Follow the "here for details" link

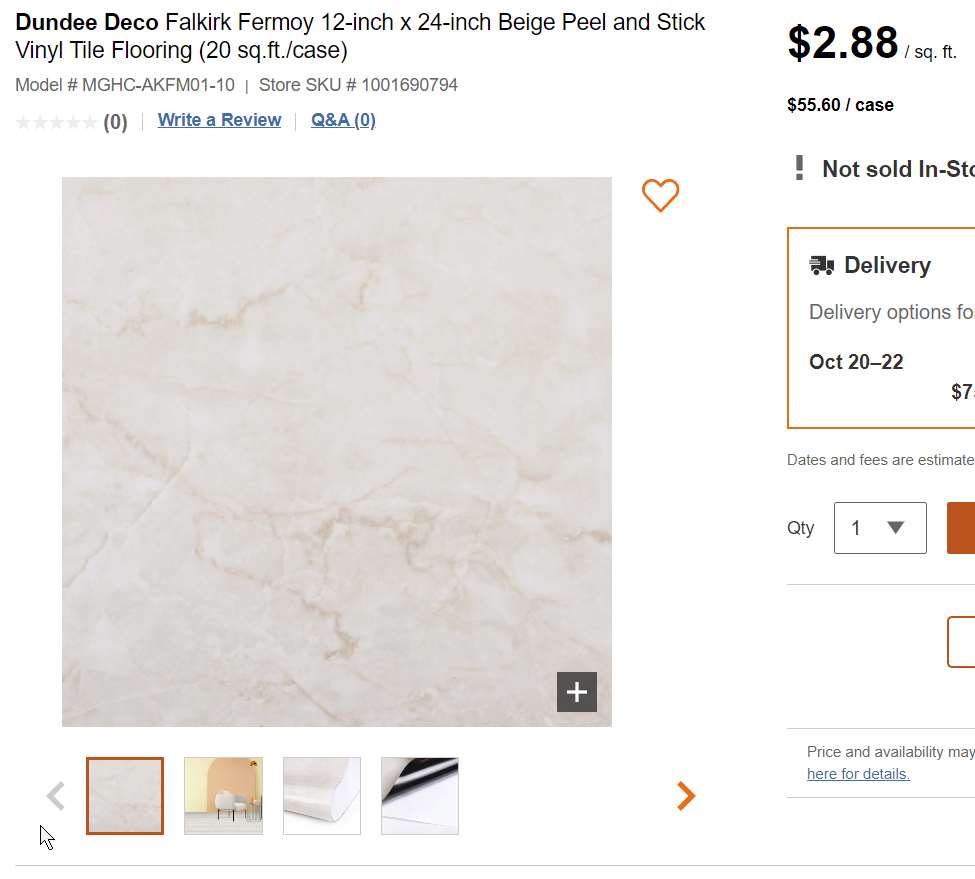(858, 774)
